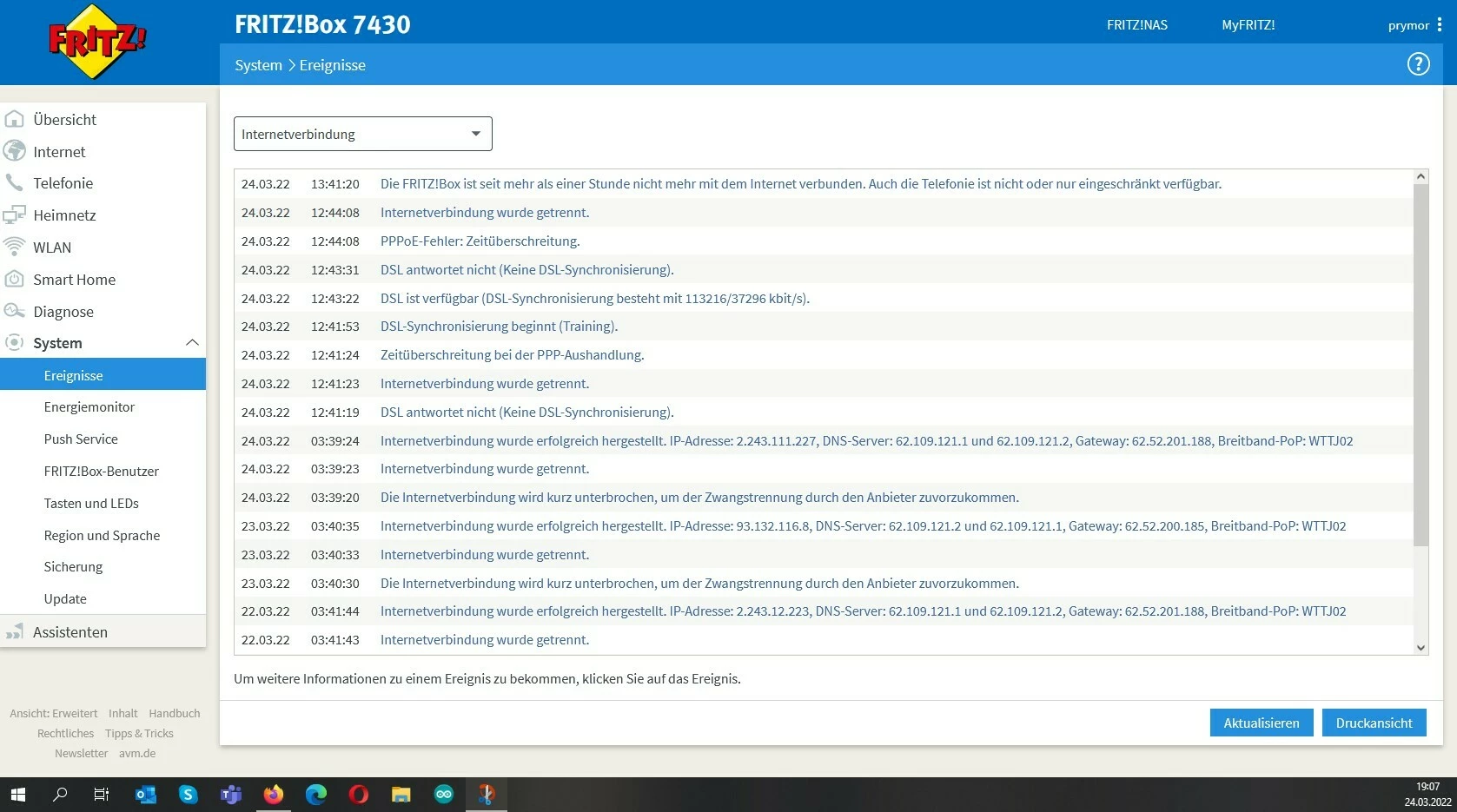Screen dimensions: 1457x812
Task: Open Windows taskbar search
Action: point(60,794)
